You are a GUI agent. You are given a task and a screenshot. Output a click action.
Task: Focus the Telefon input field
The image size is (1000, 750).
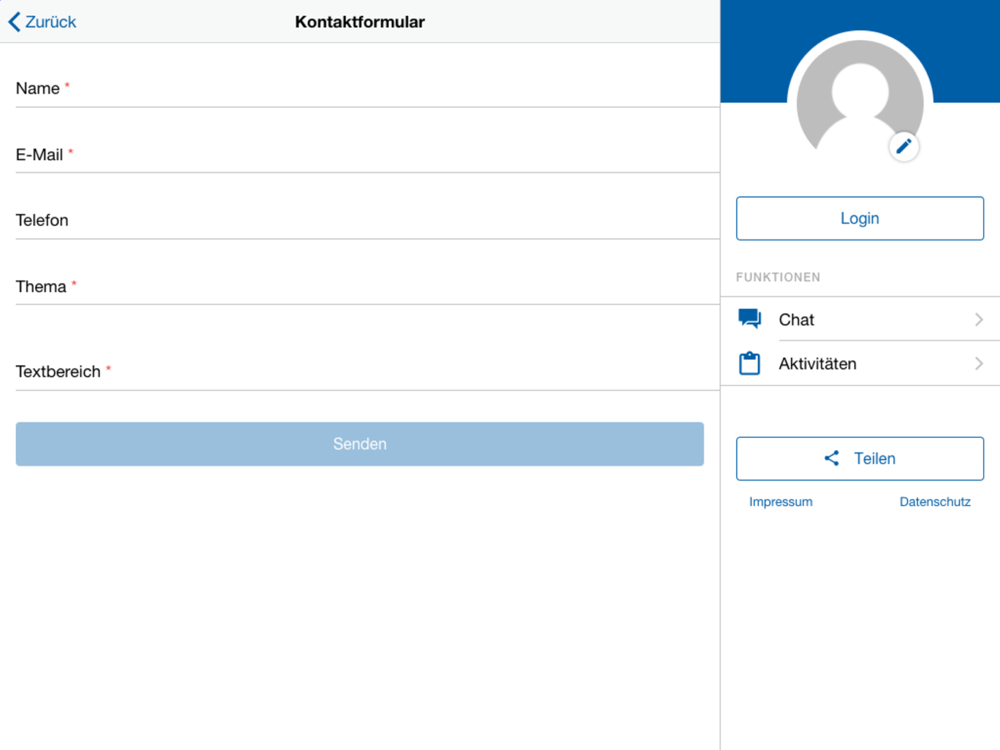click(x=367, y=220)
